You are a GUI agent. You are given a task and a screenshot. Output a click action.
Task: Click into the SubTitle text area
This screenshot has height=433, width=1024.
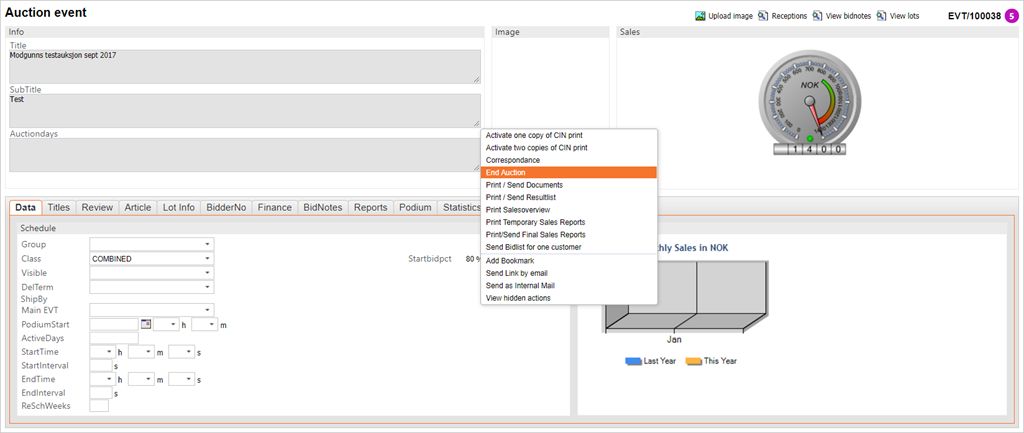click(x=244, y=110)
